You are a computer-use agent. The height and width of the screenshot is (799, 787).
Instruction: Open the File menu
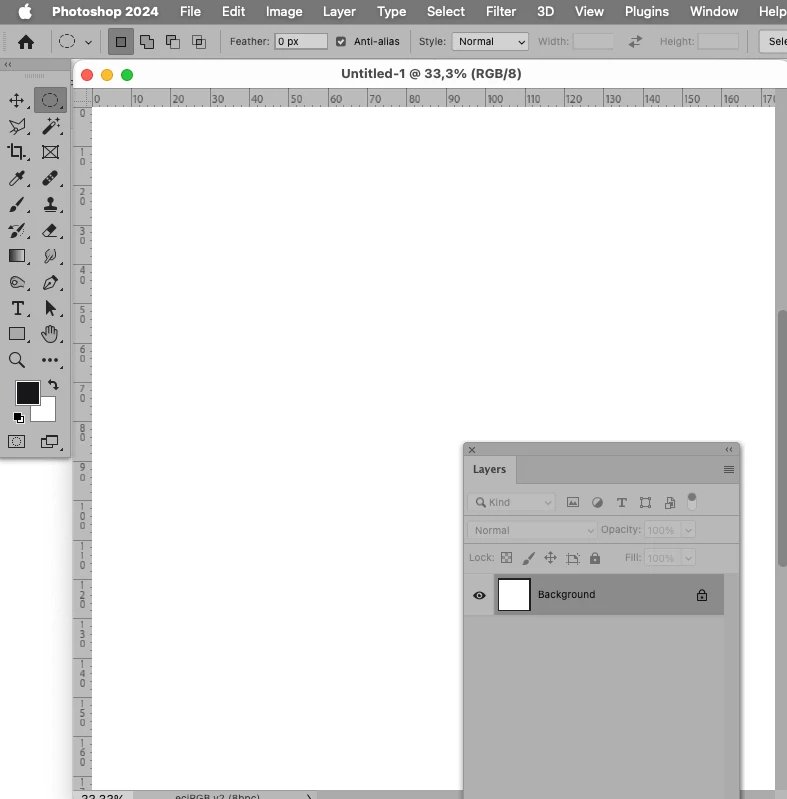pos(190,11)
